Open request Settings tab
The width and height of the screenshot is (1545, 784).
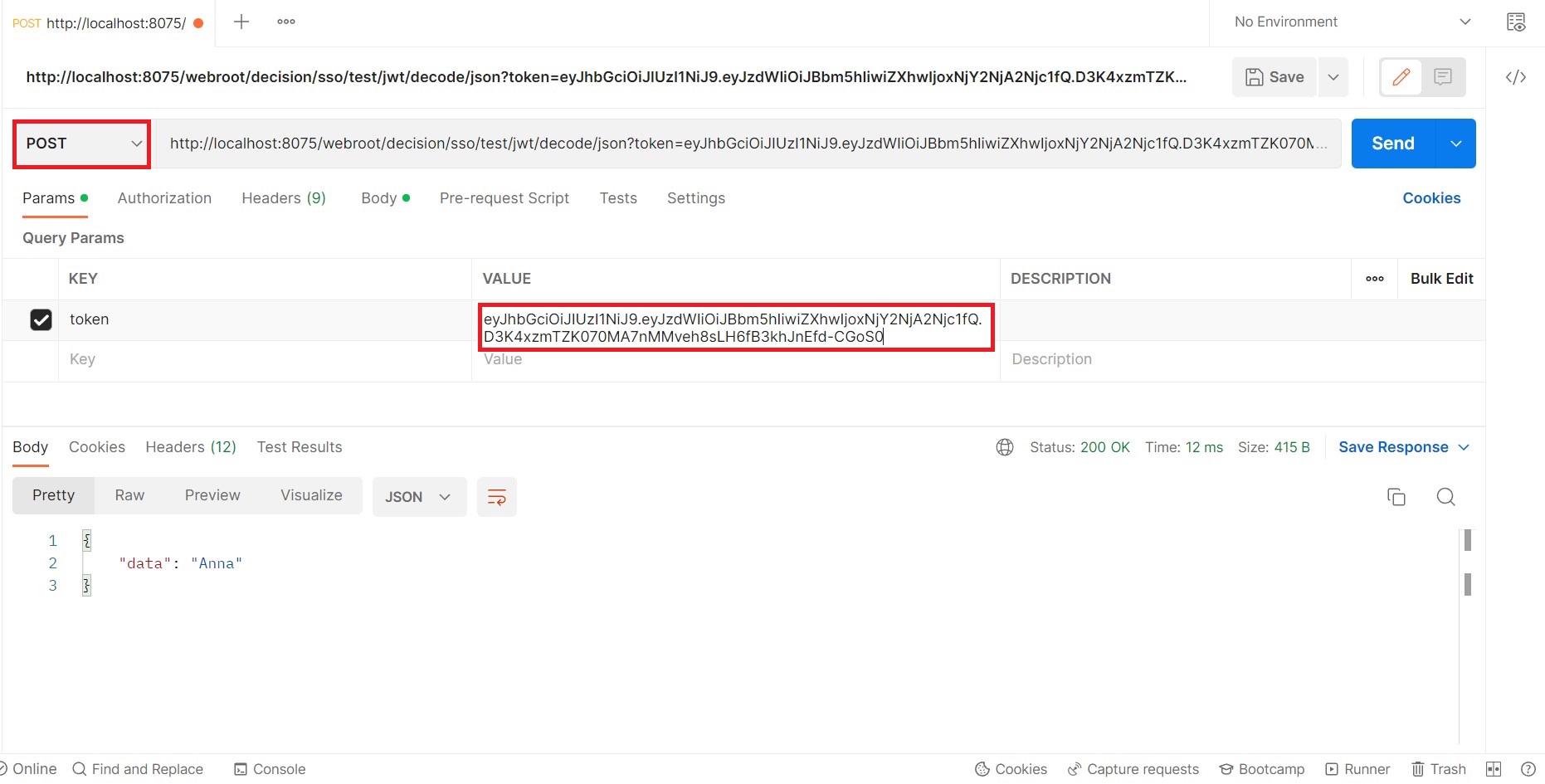click(696, 198)
